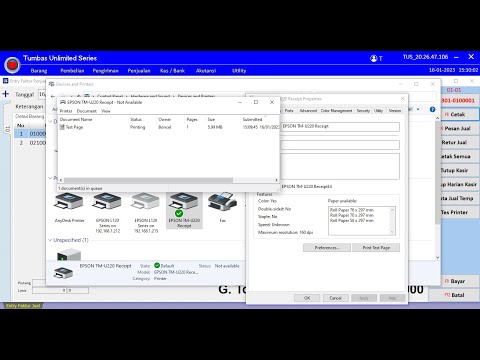
Task: Click the Tutup Kasir button
Action: (459, 170)
